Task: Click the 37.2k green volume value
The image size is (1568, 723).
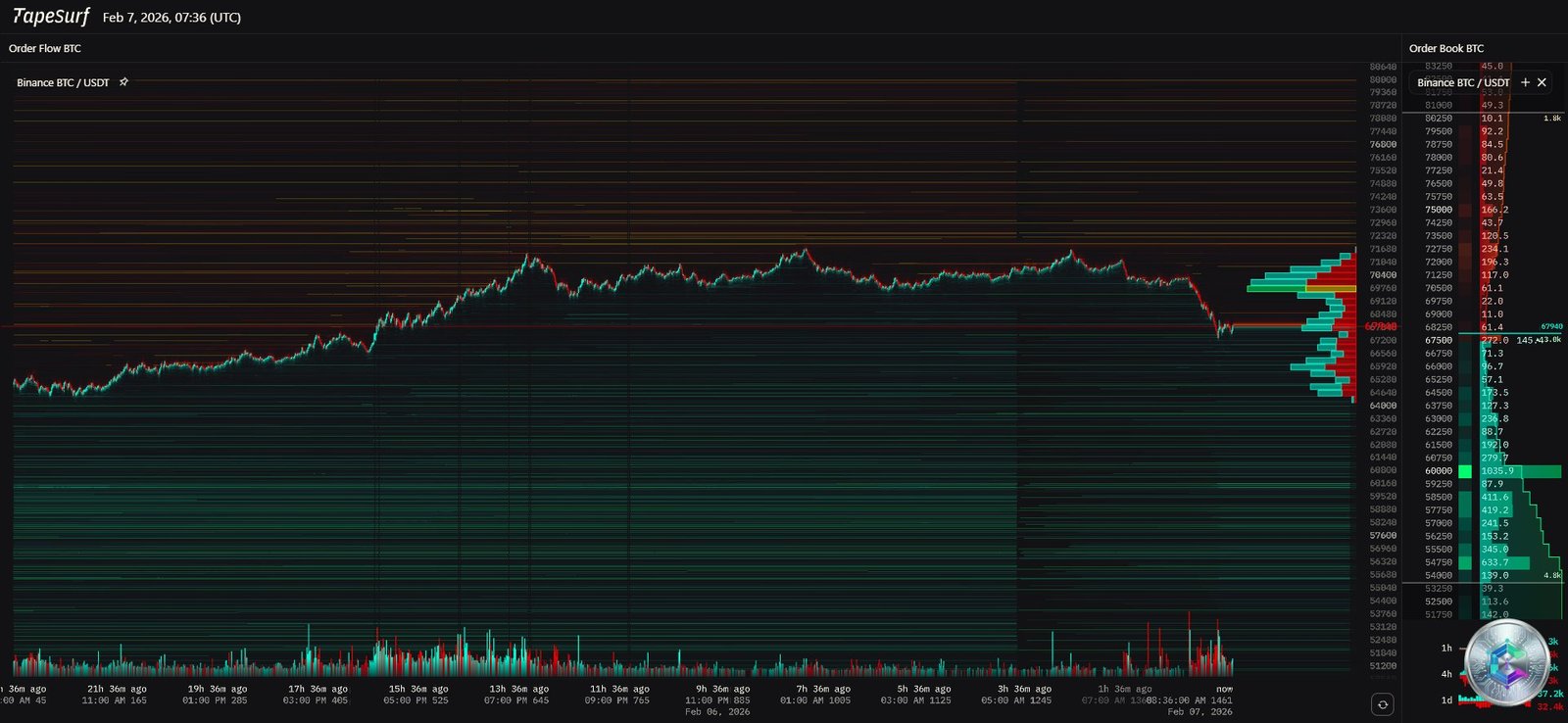Action: click(1551, 694)
